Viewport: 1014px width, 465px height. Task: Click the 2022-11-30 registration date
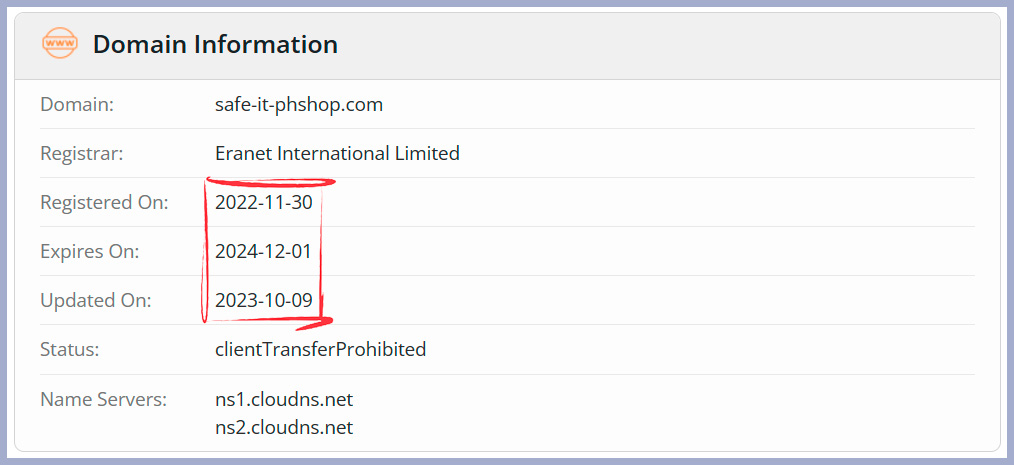tap(263, 202)
